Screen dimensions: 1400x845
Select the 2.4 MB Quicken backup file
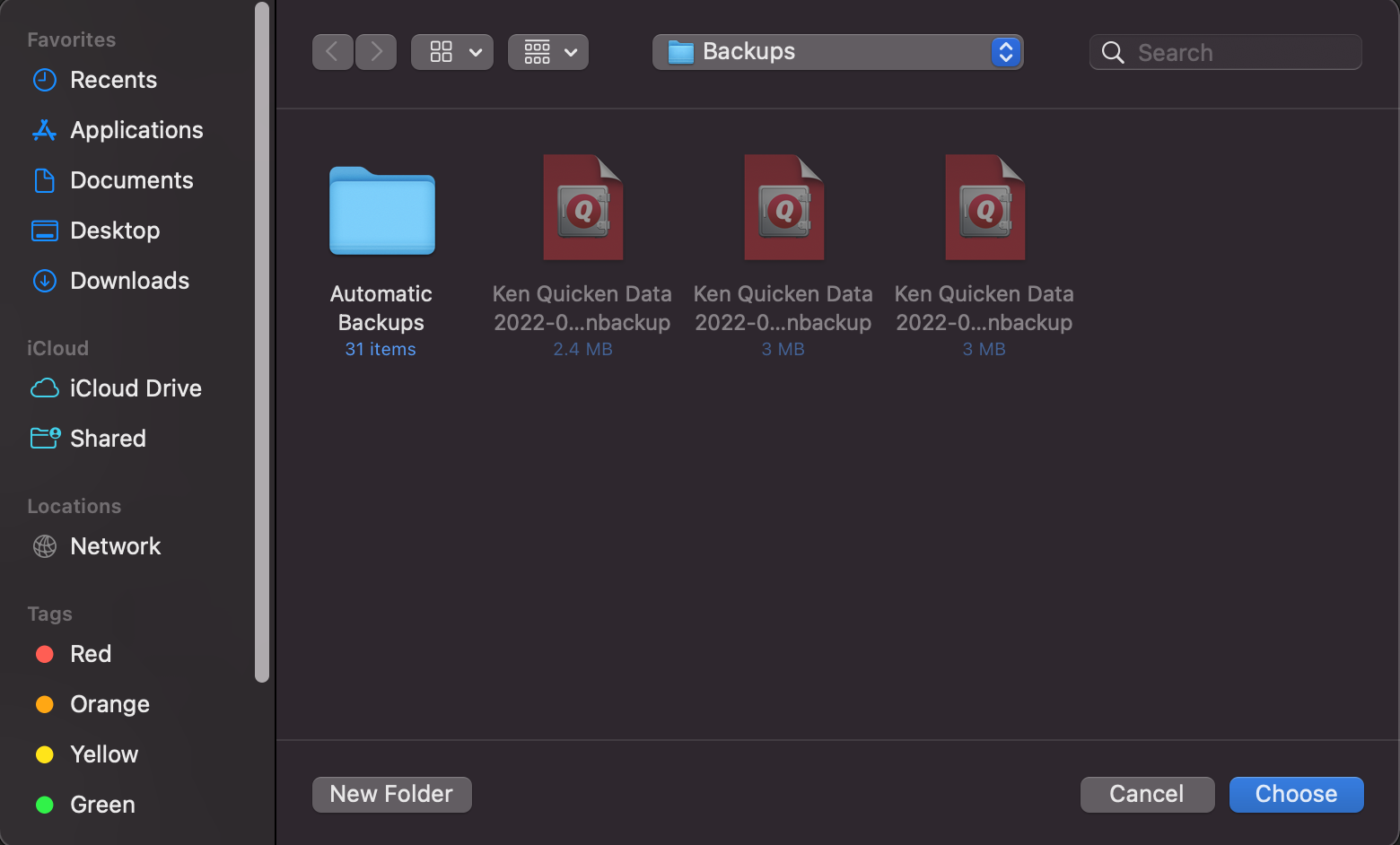[582, 208]
